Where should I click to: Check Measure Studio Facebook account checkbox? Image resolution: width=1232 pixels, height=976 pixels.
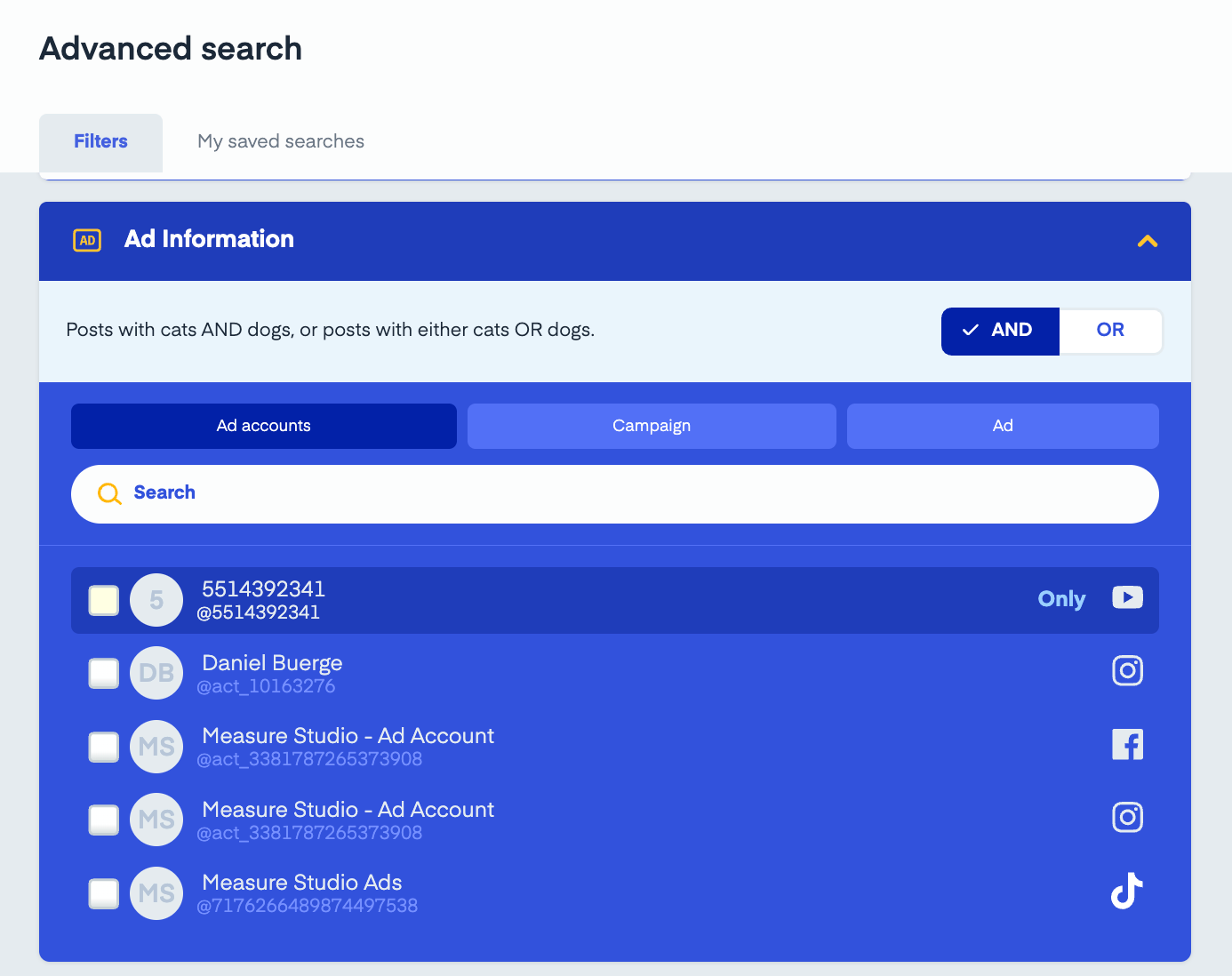[104, 747]
